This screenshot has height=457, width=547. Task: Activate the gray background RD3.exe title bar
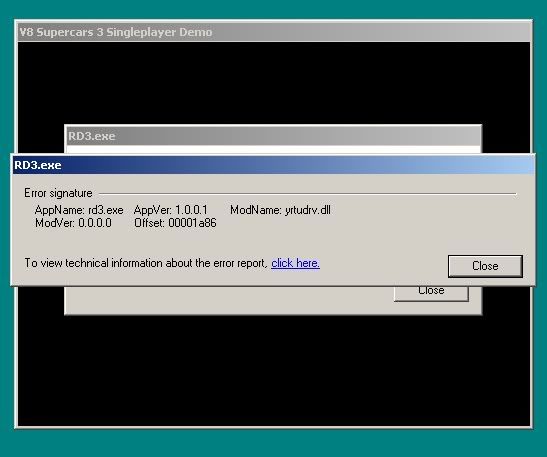click(274, 136)
